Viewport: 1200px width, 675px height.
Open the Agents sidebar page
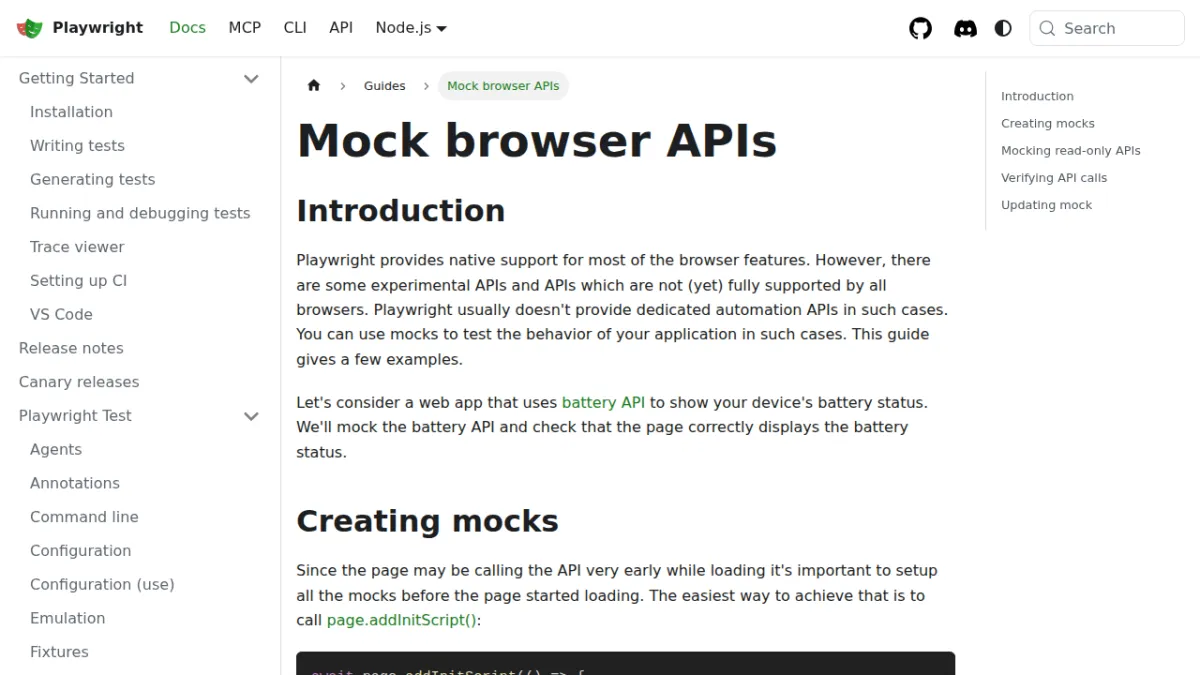(56, 450)
